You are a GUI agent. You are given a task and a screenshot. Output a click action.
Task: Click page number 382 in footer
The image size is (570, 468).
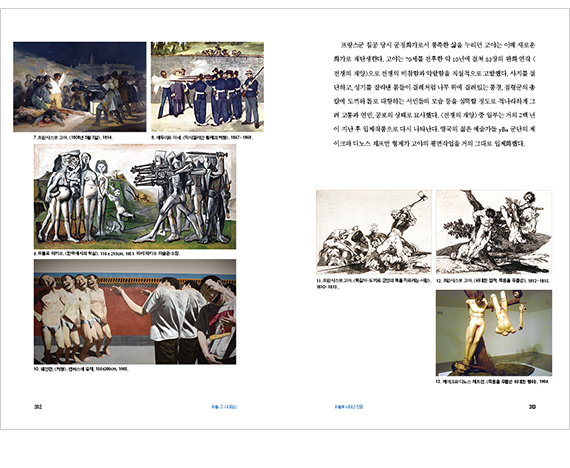click(38, 407)
